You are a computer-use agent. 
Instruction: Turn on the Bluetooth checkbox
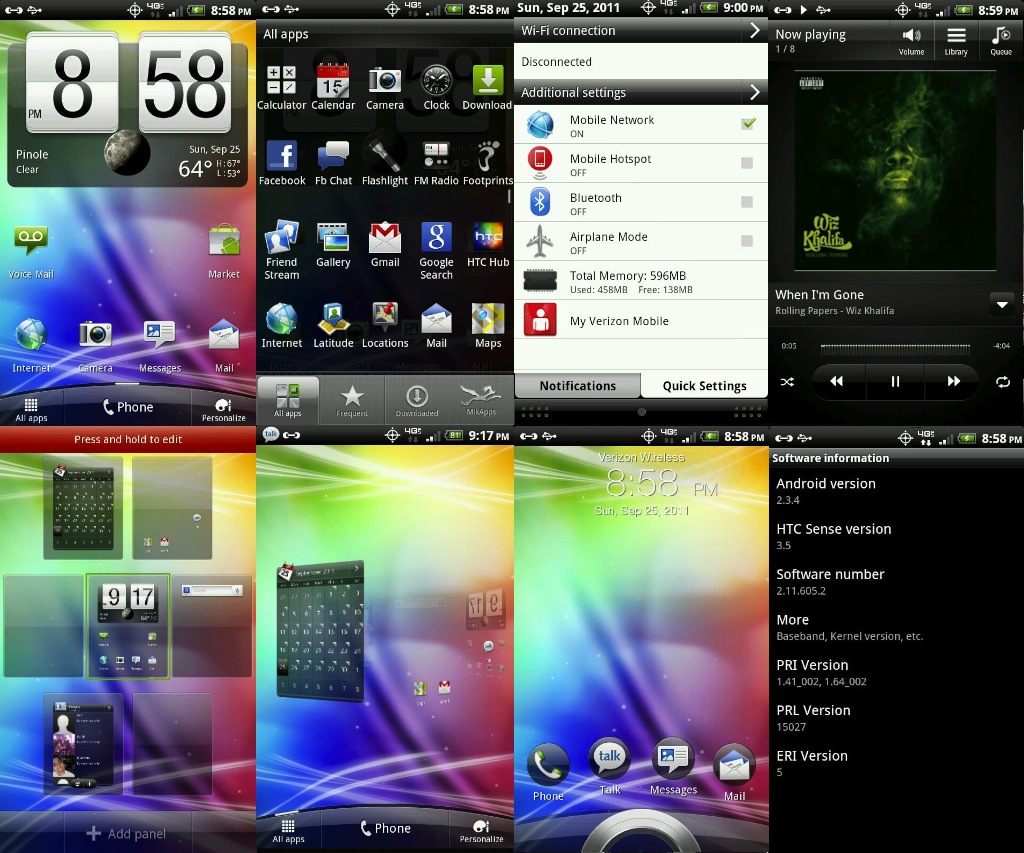coord(747,202)
